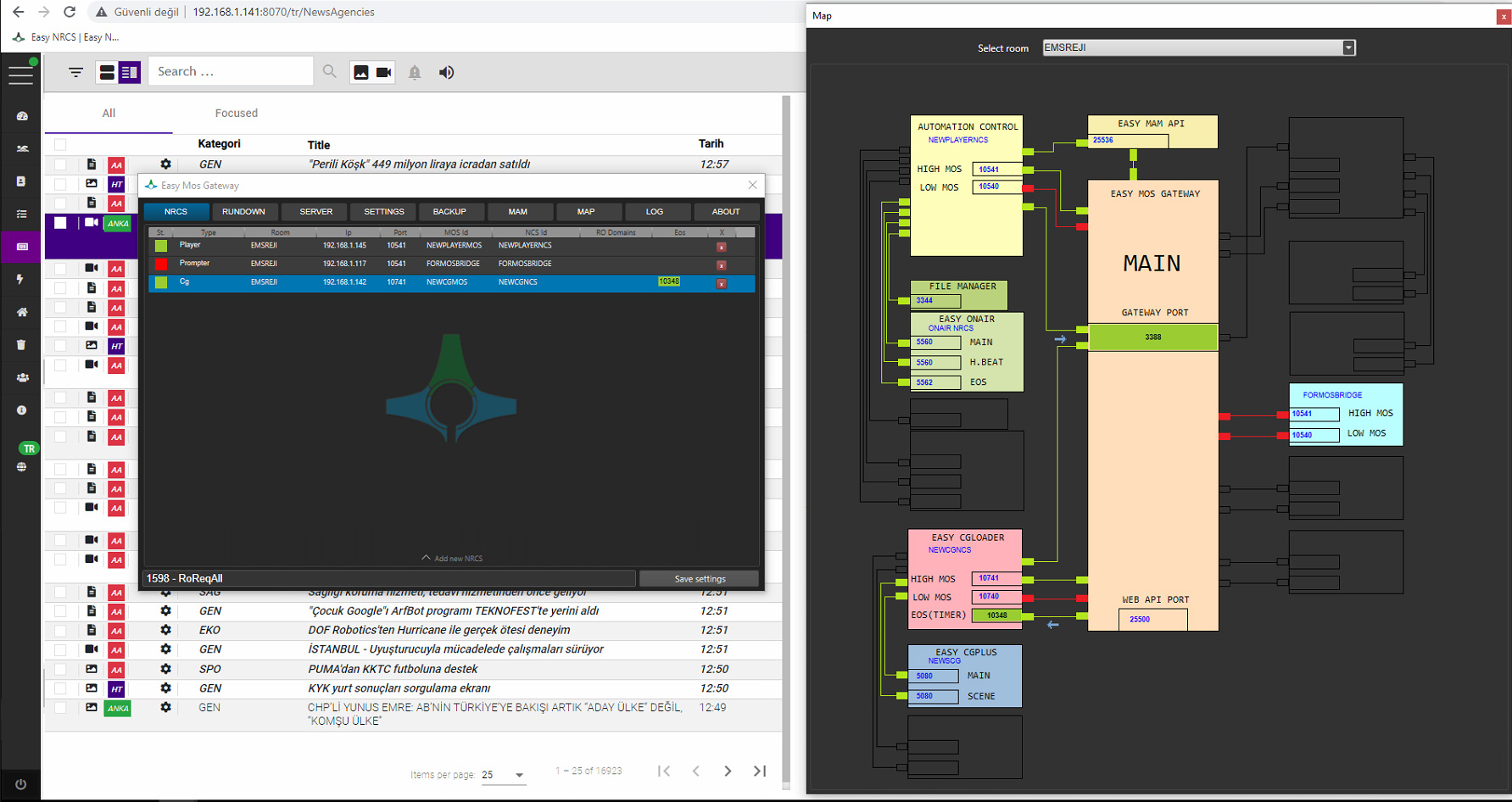This screenshot has height=802, width=1512.
Task: Toggle the sound speaker icon
Action: [x=446, y=73]
